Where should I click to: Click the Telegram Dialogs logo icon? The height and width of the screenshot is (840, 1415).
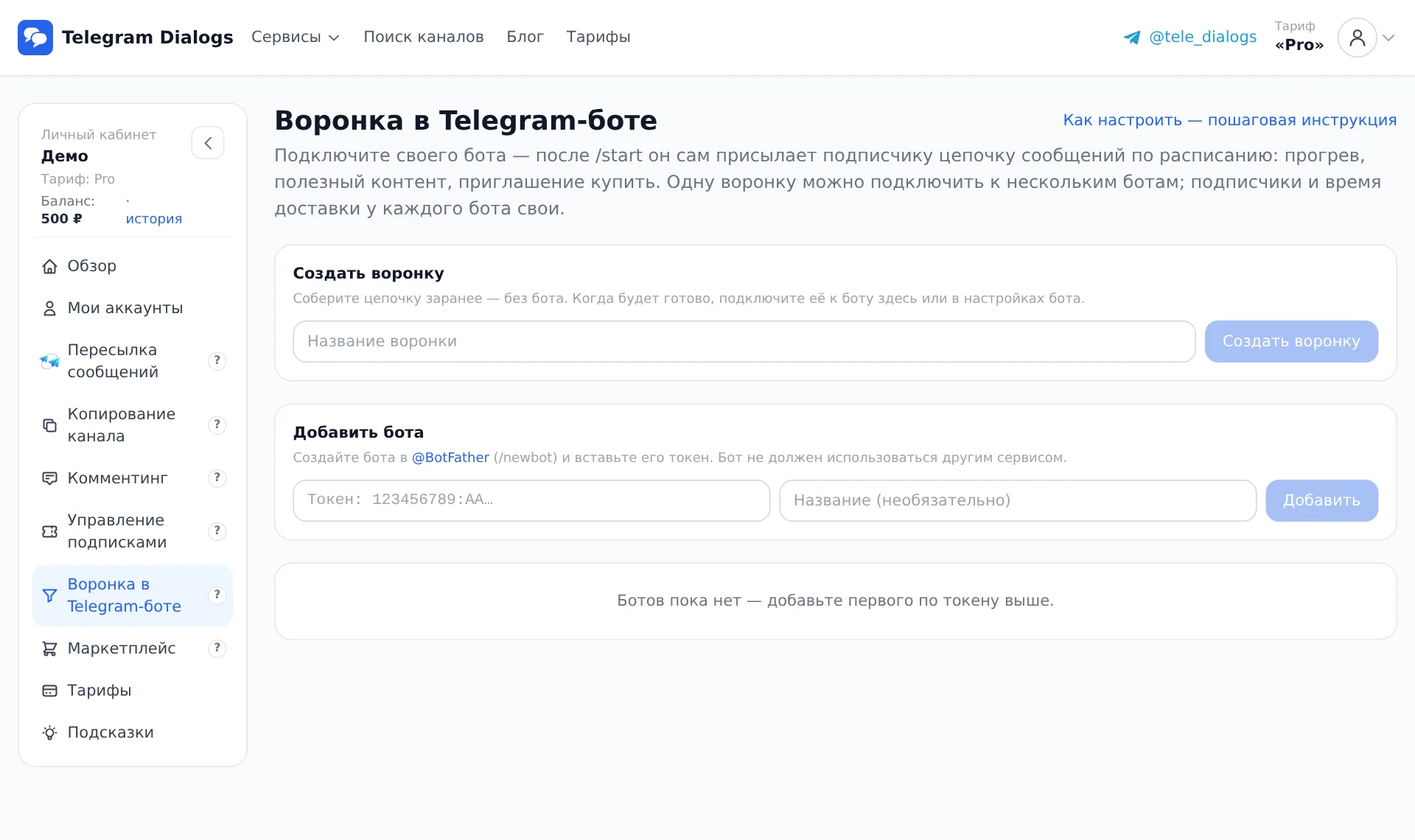coord(35,38)
